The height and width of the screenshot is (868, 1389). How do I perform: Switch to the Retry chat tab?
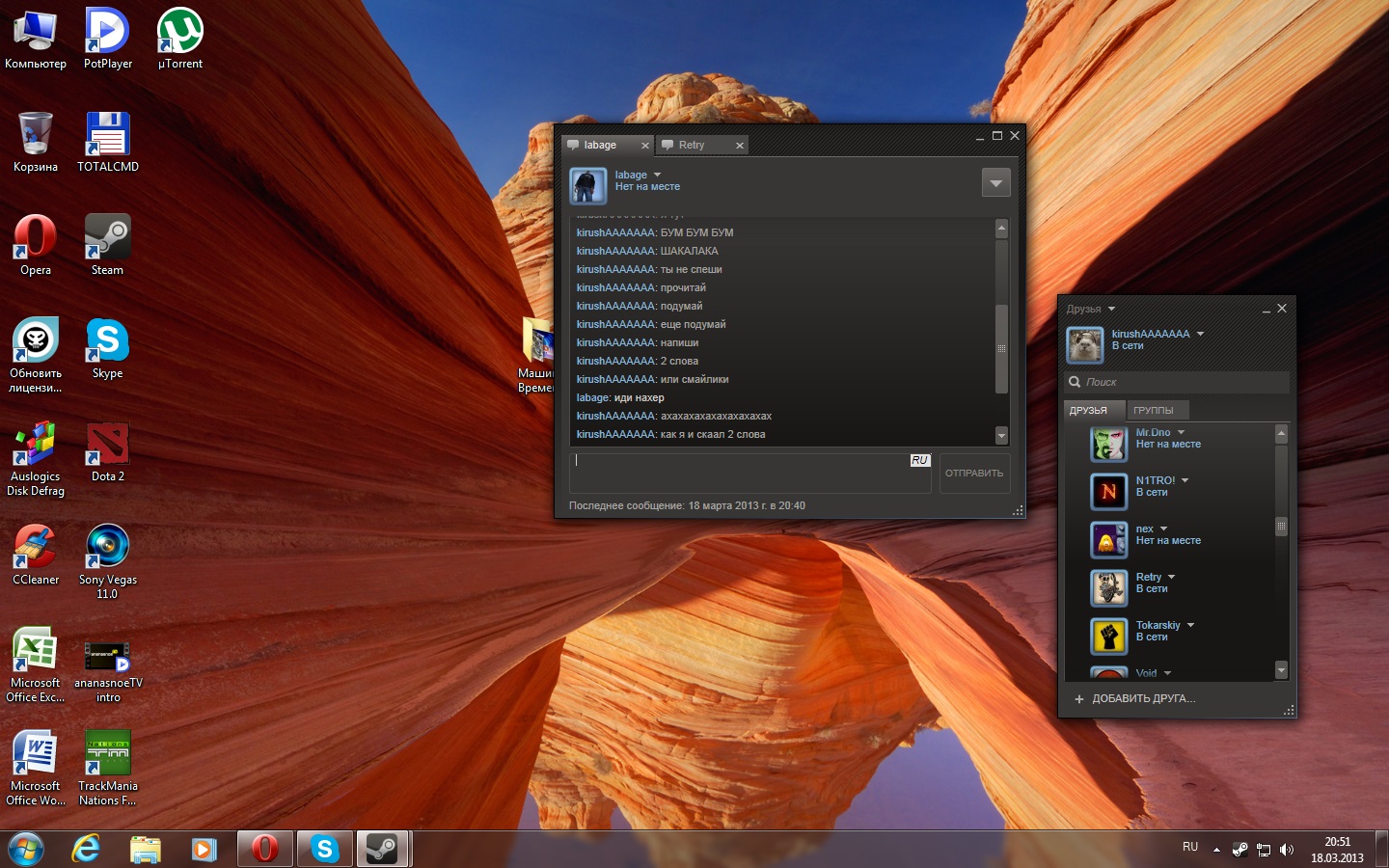click(x=692, y=146)
